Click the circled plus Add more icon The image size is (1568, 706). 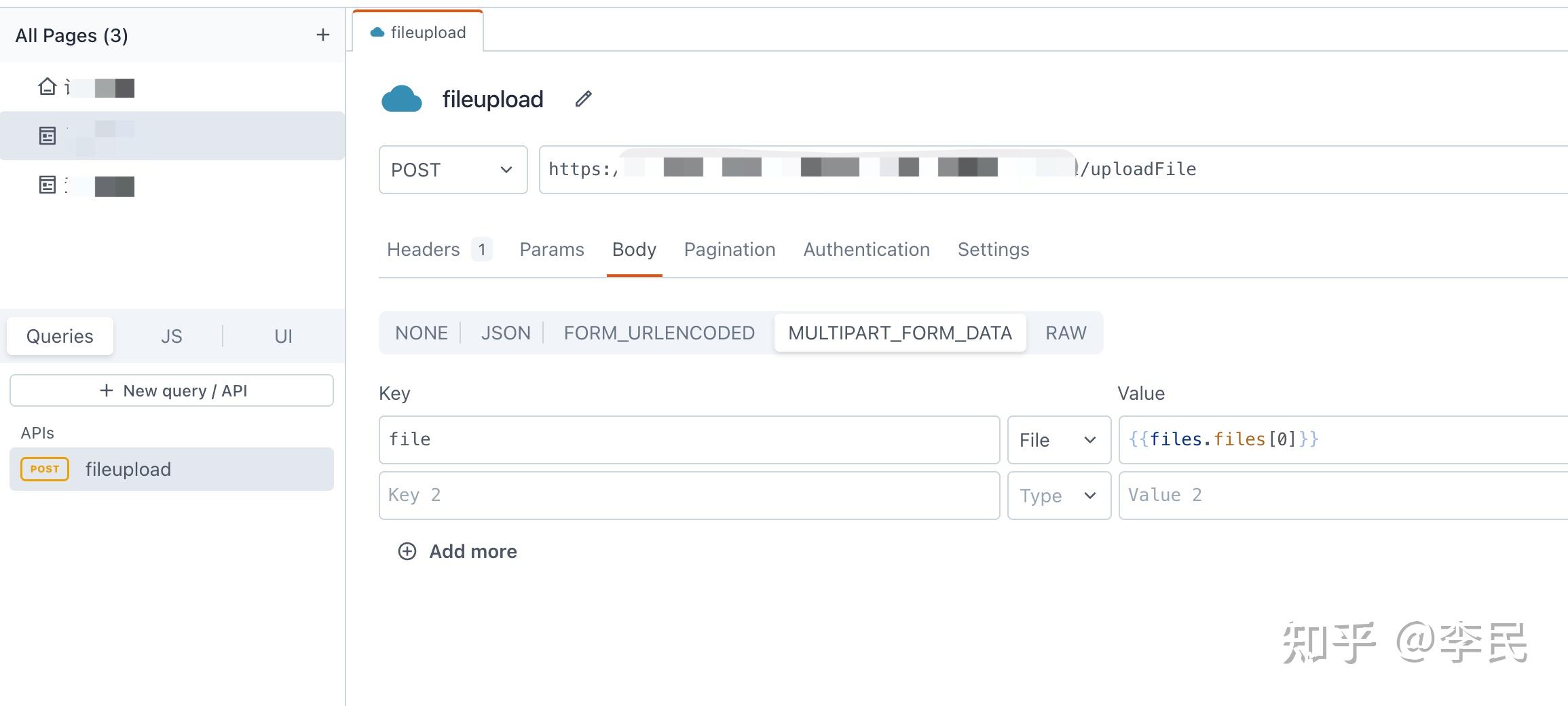[x=407, y=551]
